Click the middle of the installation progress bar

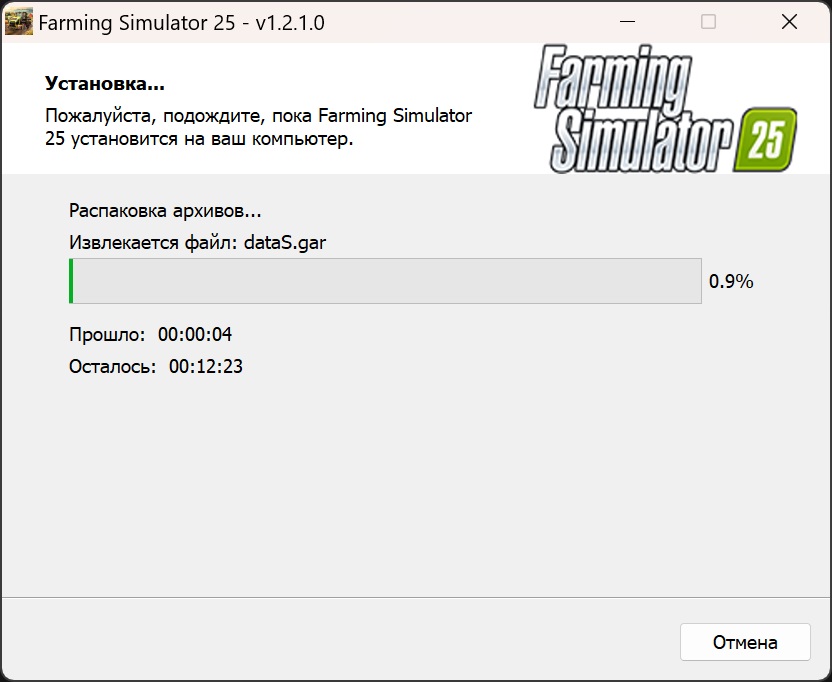(x=385, y=281)
